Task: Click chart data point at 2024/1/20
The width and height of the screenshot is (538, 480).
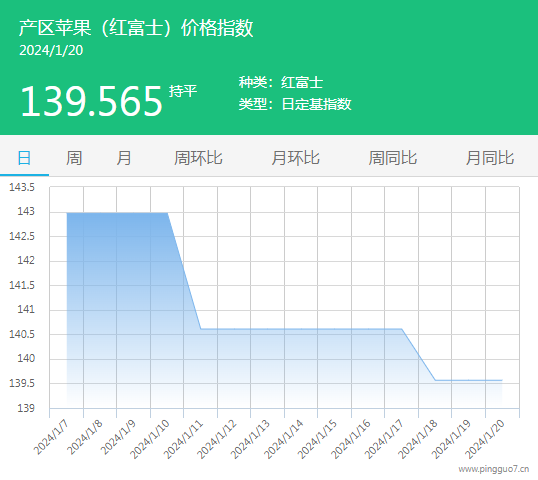Action: (x=502, y=380)
